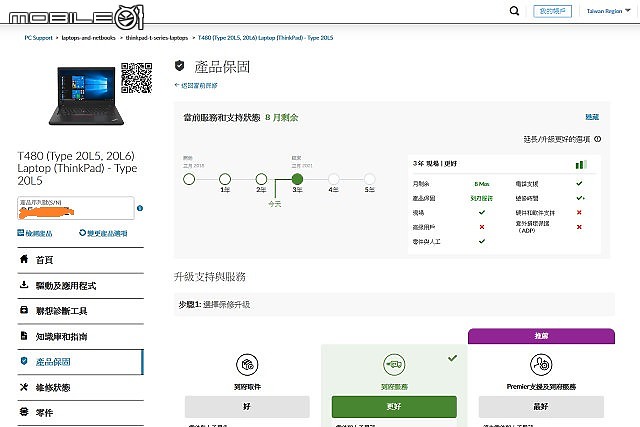Click the wrench icon for repair status
Image resolution: width=640 pixels, height=427 pixels.
pyautogui.click(x=24, y=387)
